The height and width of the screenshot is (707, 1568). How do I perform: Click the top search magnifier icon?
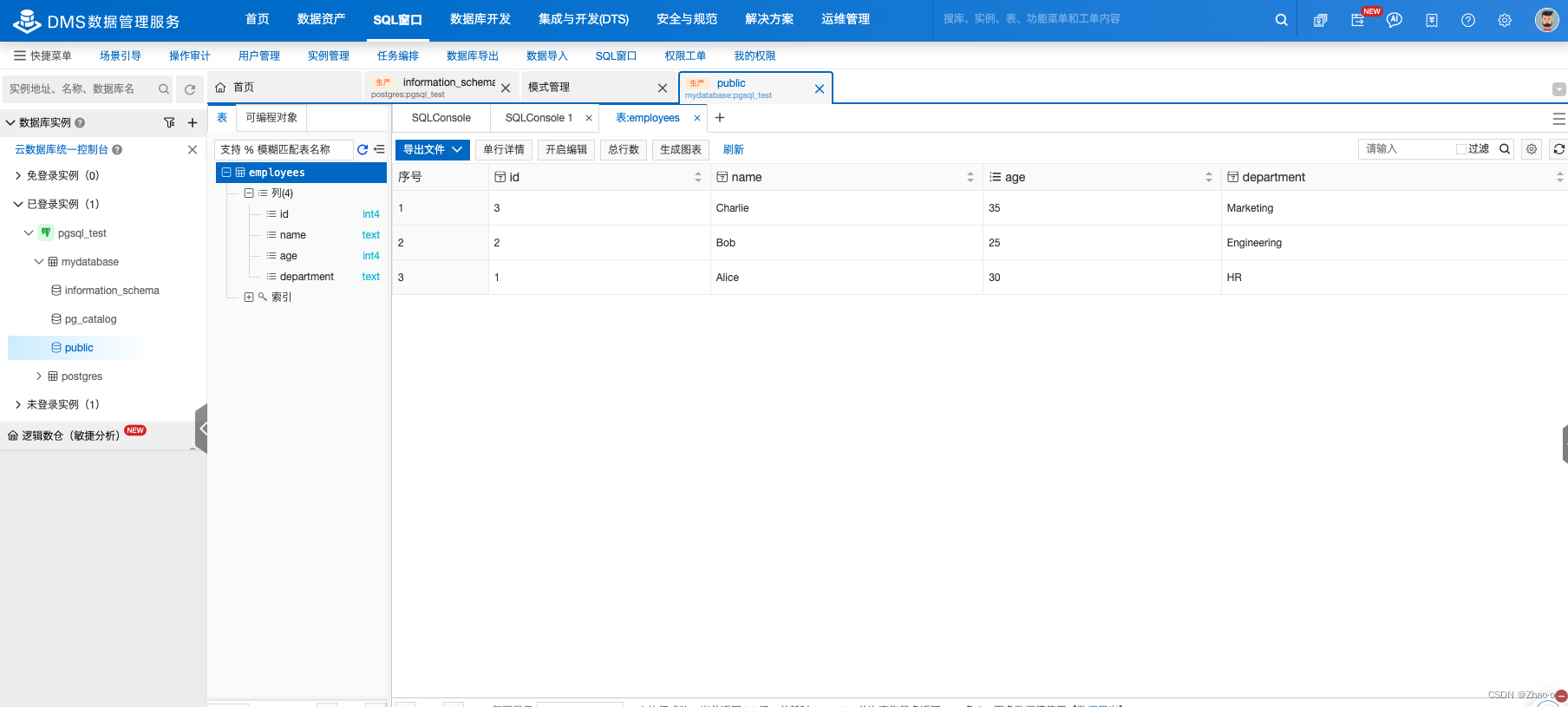tap(1281, 20)
